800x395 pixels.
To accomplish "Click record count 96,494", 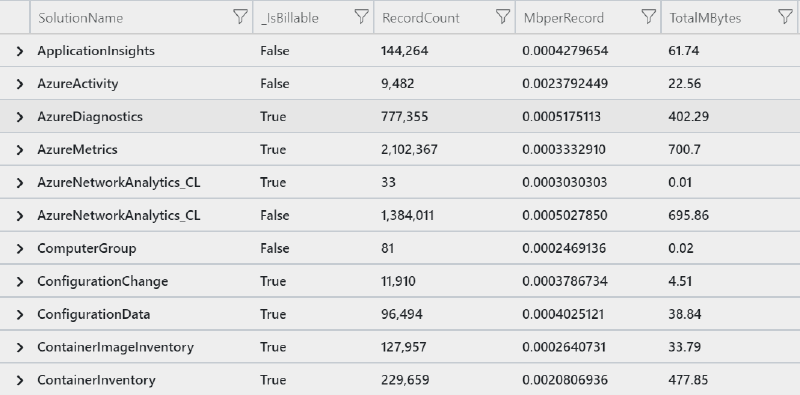I will click(402, 314).
